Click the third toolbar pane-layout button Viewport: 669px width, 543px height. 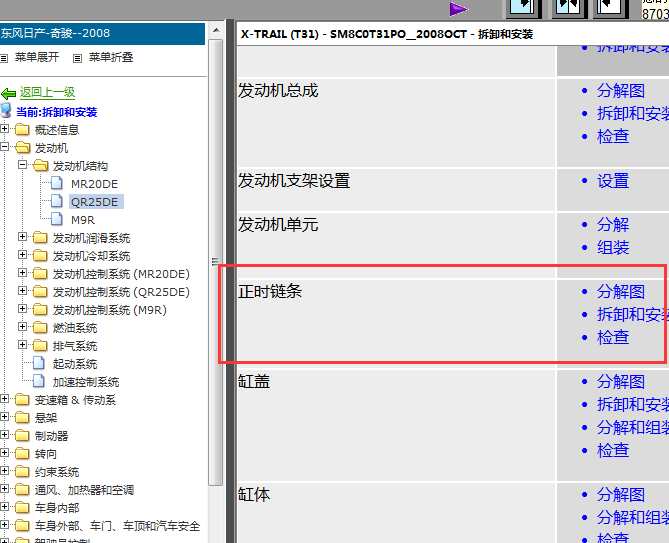[611, 9]
